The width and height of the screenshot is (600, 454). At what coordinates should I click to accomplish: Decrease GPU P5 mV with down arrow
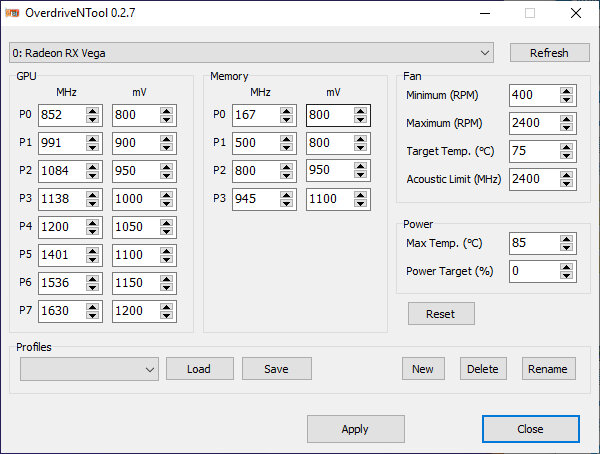tap(166, 259)
